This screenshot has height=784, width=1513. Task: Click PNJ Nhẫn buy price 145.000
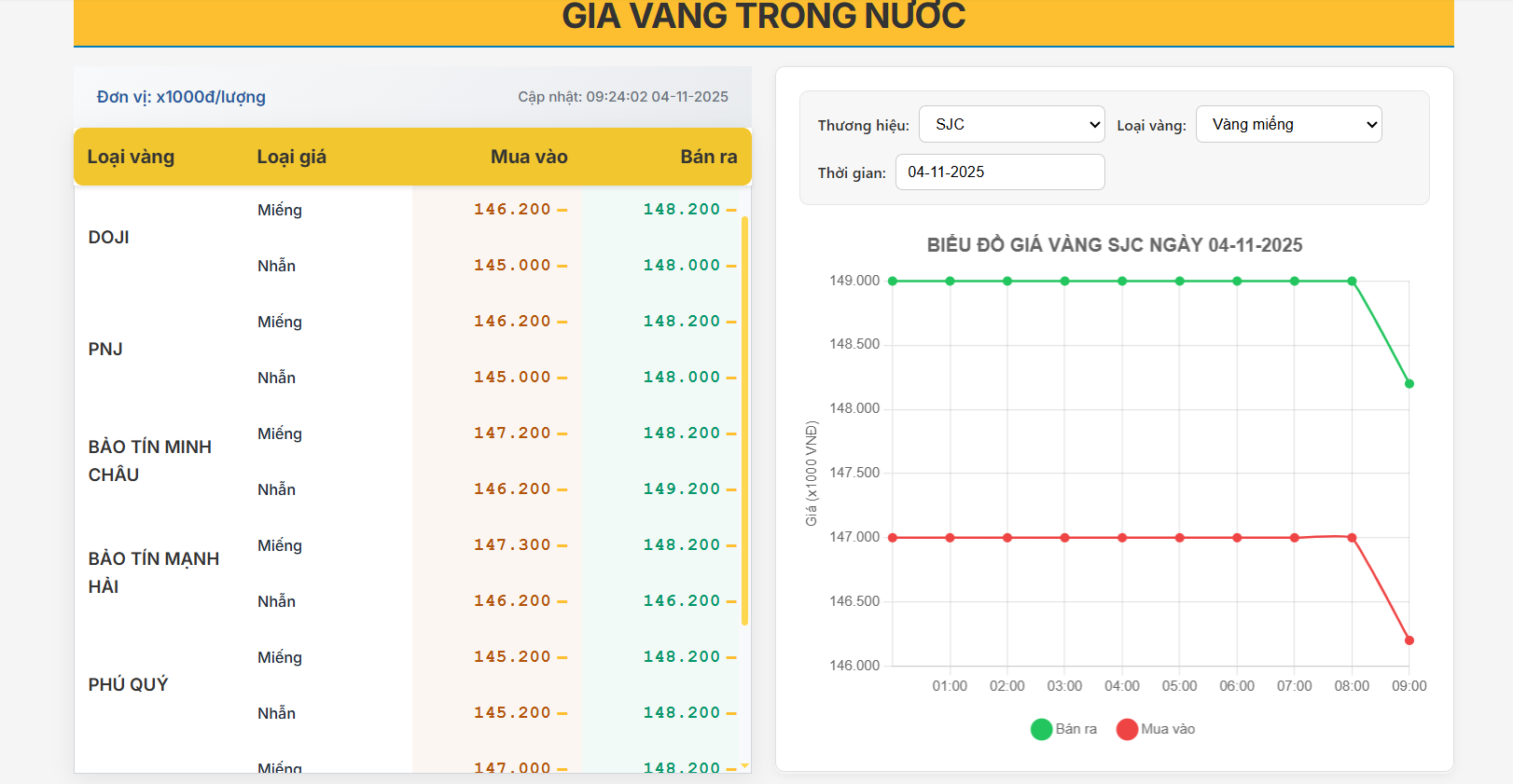(x=512, y=377)
